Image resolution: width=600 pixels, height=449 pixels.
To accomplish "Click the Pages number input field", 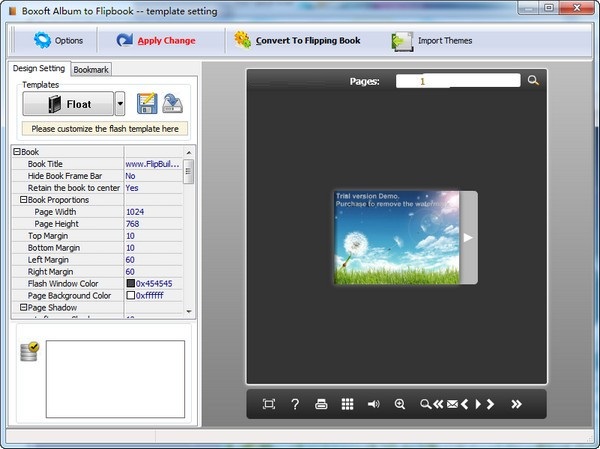I will [x=458, y=81].
